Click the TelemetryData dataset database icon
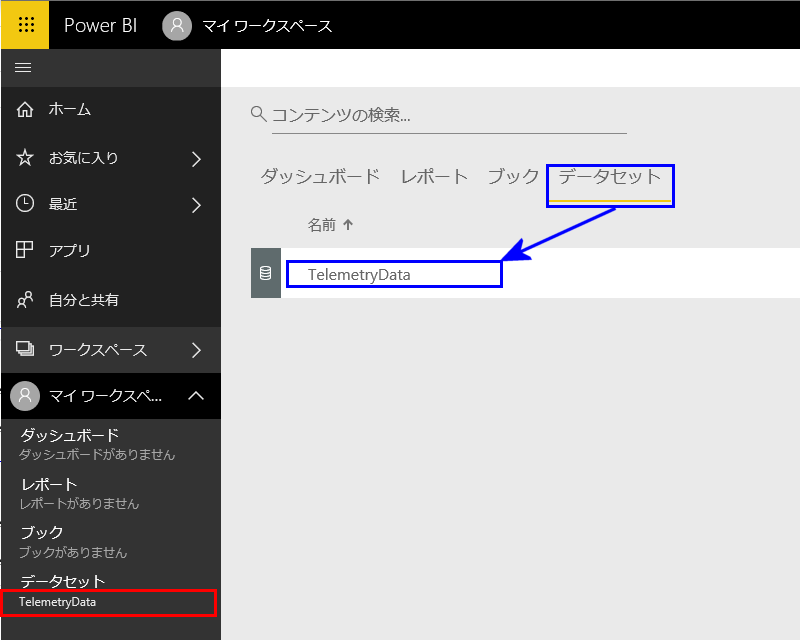 265,273
